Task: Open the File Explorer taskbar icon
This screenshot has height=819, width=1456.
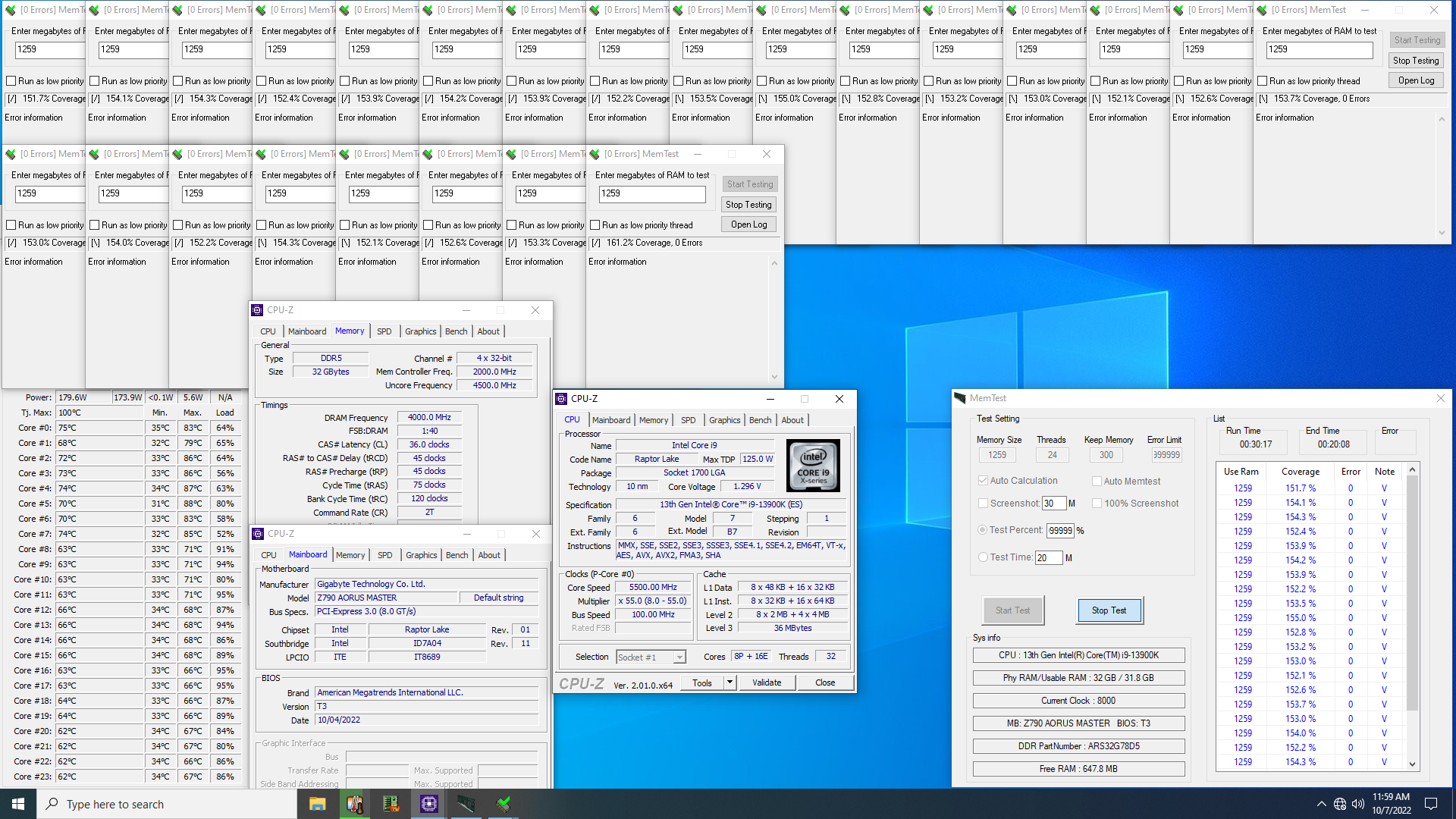Action: pyautogui.click(x=317, y=804)
